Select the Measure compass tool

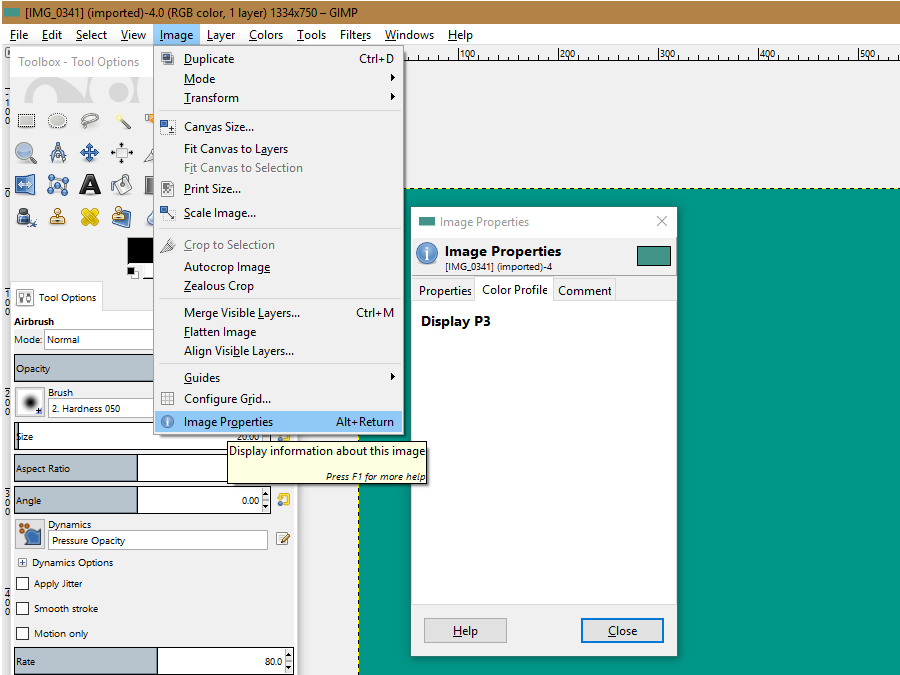tap(57, 153)
